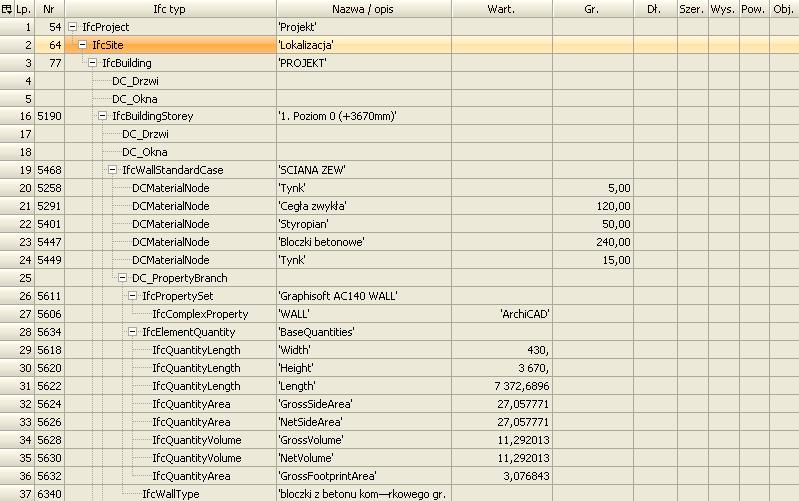Click the Dł. column header

click(x=655, y=9)
